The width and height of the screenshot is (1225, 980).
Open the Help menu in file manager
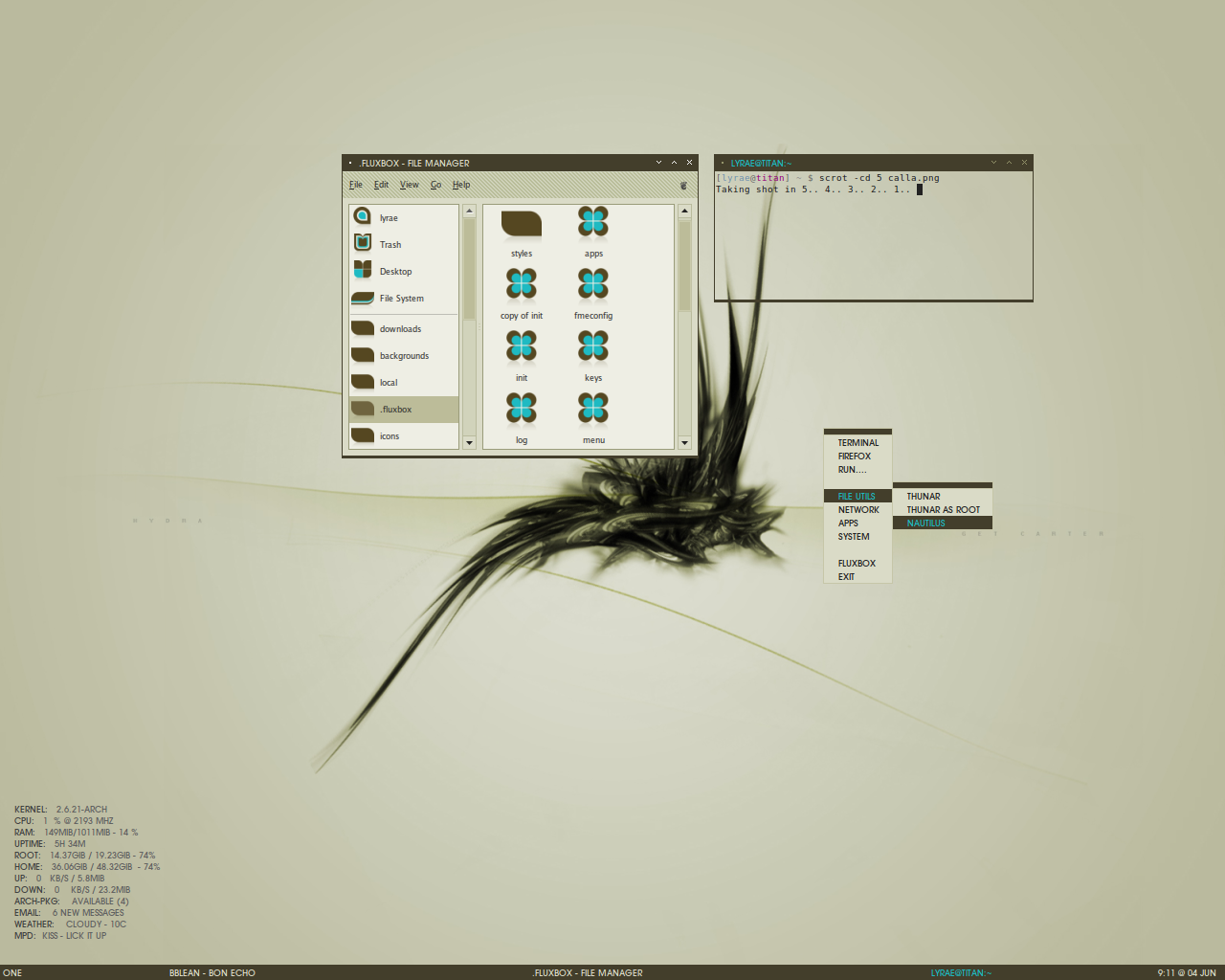[x=461, y=185]
